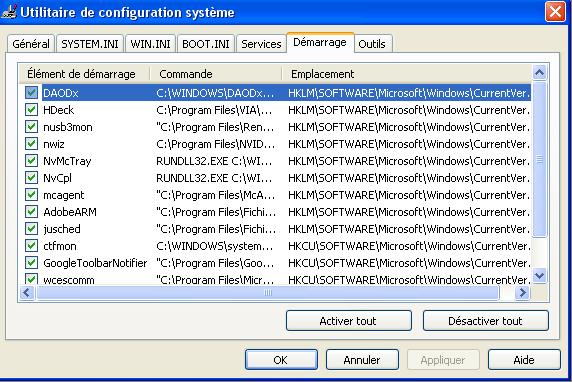Viewport: 572px width, 382px height.
Task: Click the horizontal scroll left arrow
Action: tap(27, 293)
